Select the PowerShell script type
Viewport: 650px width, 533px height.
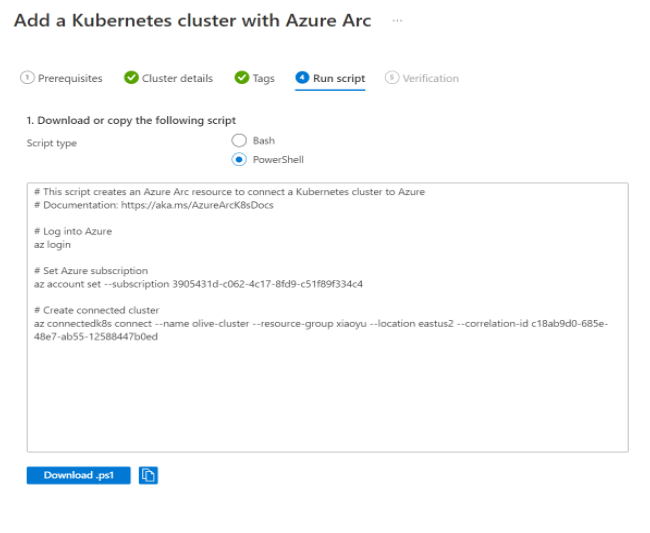coord(239,159)
